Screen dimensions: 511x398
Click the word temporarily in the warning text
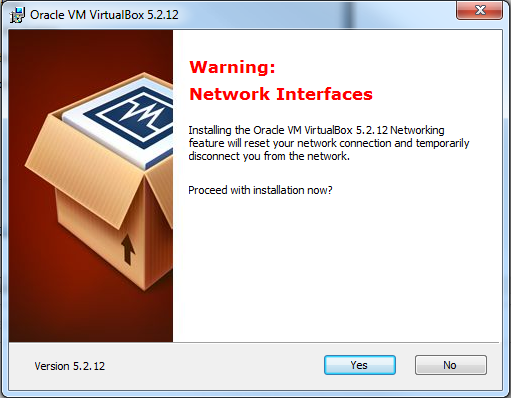(442, 143)
